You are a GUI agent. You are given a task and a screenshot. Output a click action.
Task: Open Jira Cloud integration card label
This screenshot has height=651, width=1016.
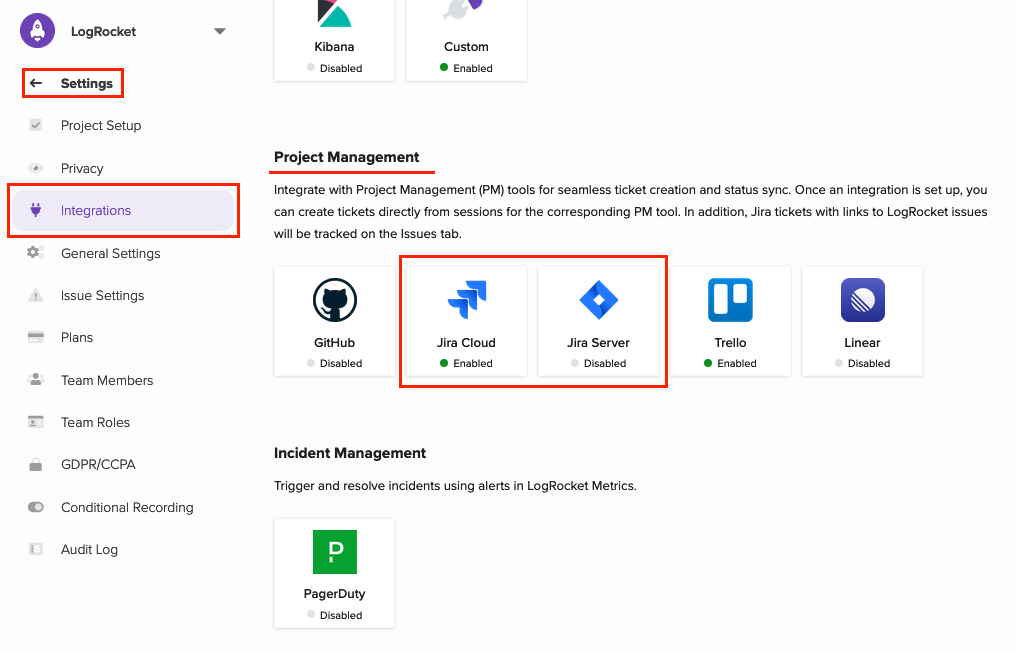(x=466, y=343)
